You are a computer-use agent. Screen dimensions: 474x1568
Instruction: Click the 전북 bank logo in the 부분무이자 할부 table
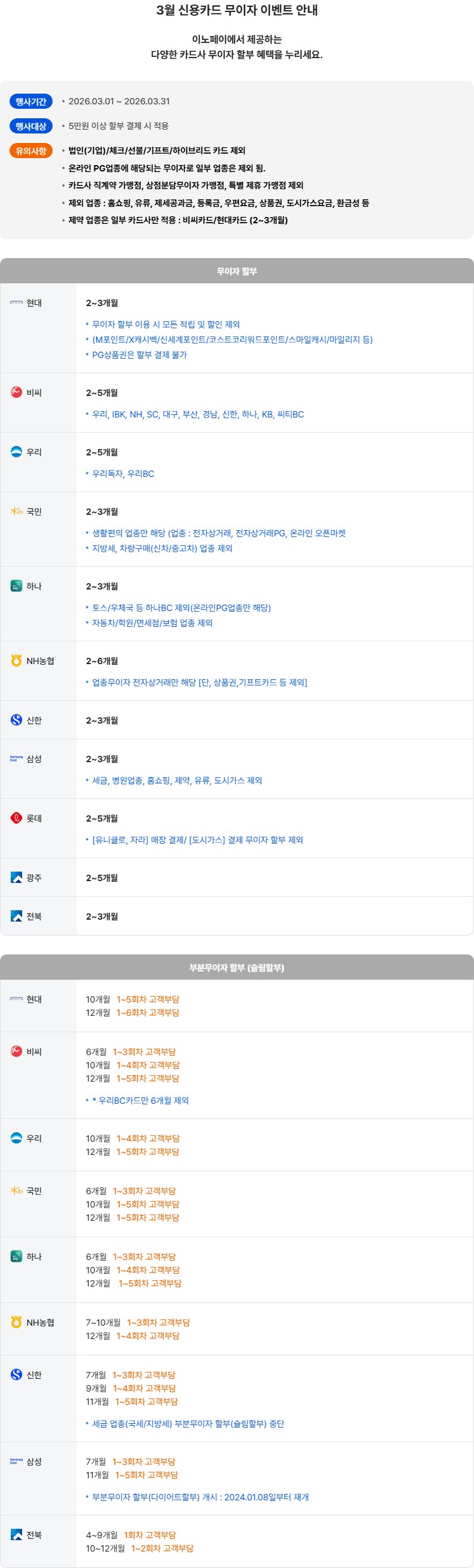pyautogui.click(x=16, y=1535)
